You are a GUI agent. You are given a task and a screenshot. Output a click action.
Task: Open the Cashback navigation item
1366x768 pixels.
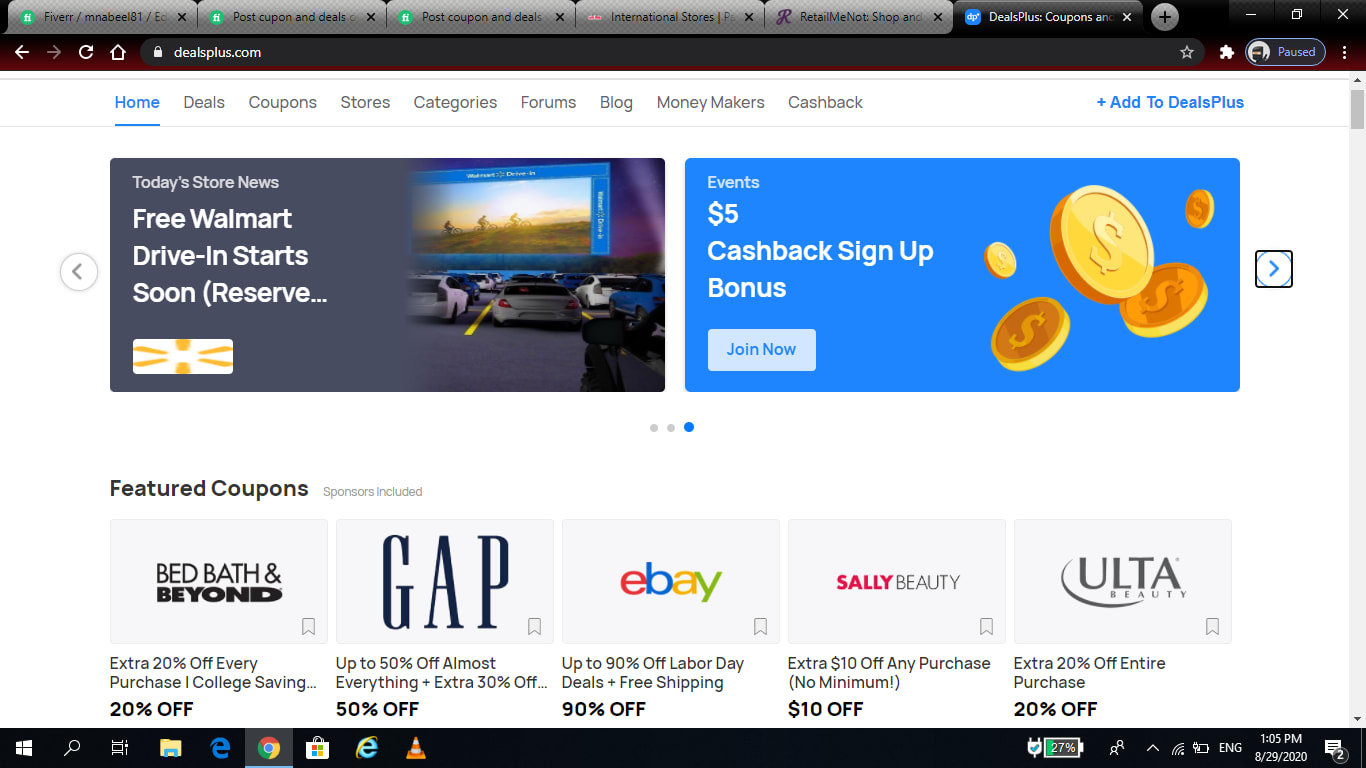[825, 102]
